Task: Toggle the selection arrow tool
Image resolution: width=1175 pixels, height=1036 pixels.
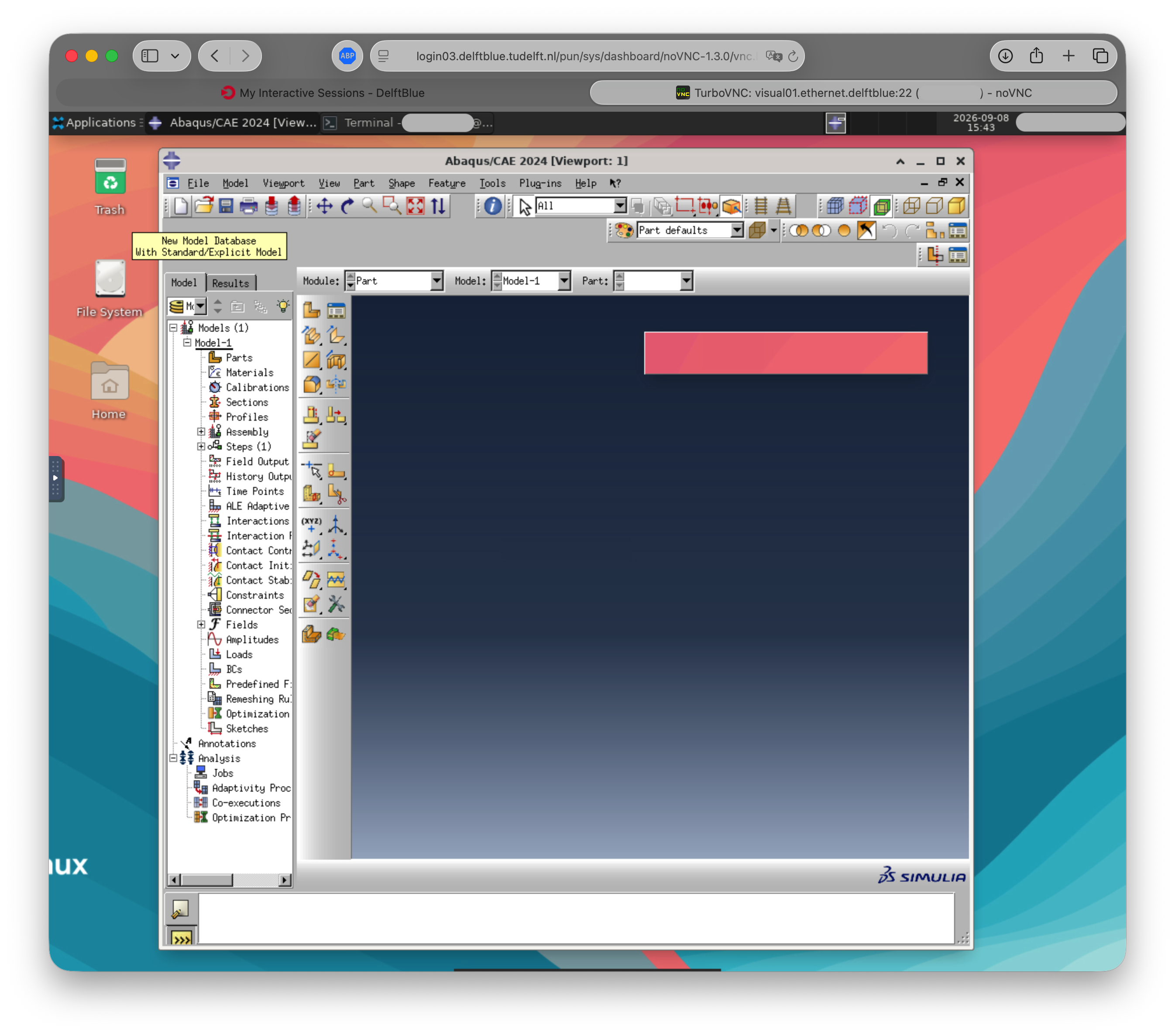Action: (525, 206)
